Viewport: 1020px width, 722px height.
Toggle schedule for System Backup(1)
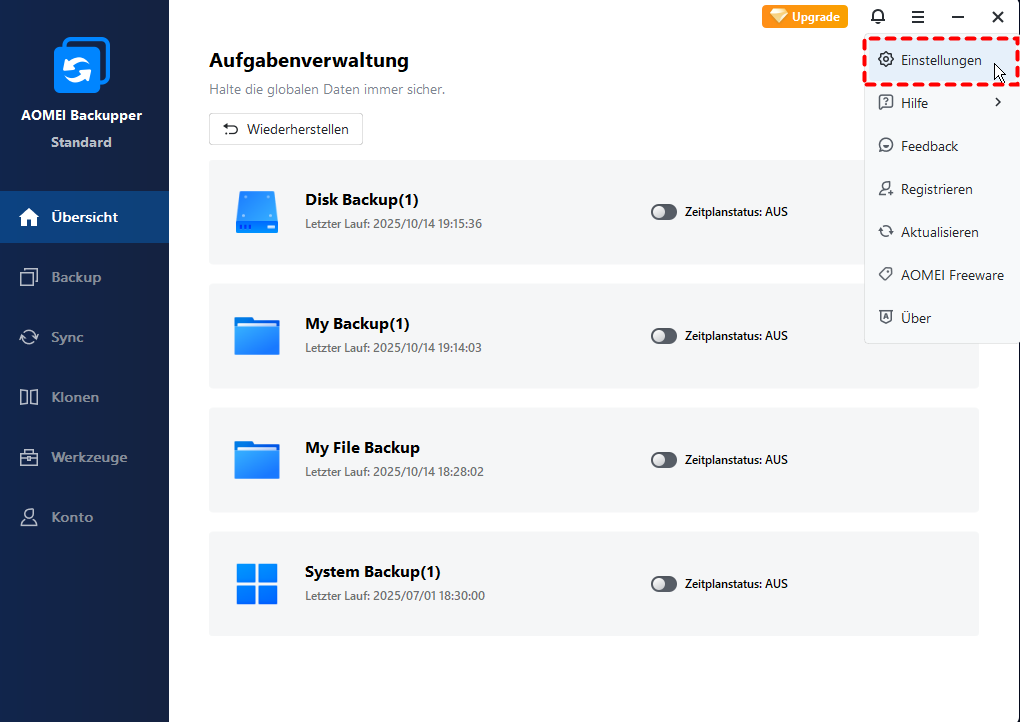click(664, 583)
